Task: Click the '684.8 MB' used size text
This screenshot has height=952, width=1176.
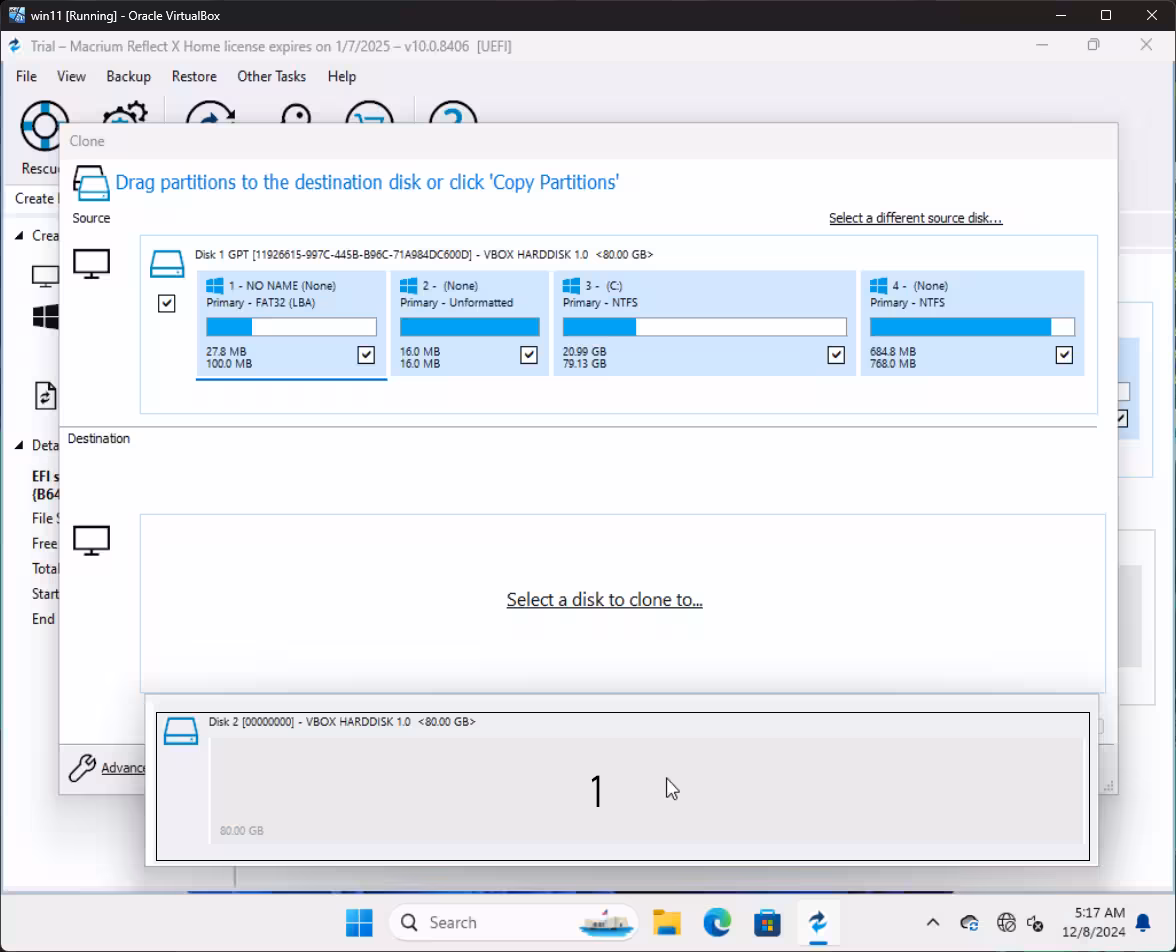Action: point(892,352)
